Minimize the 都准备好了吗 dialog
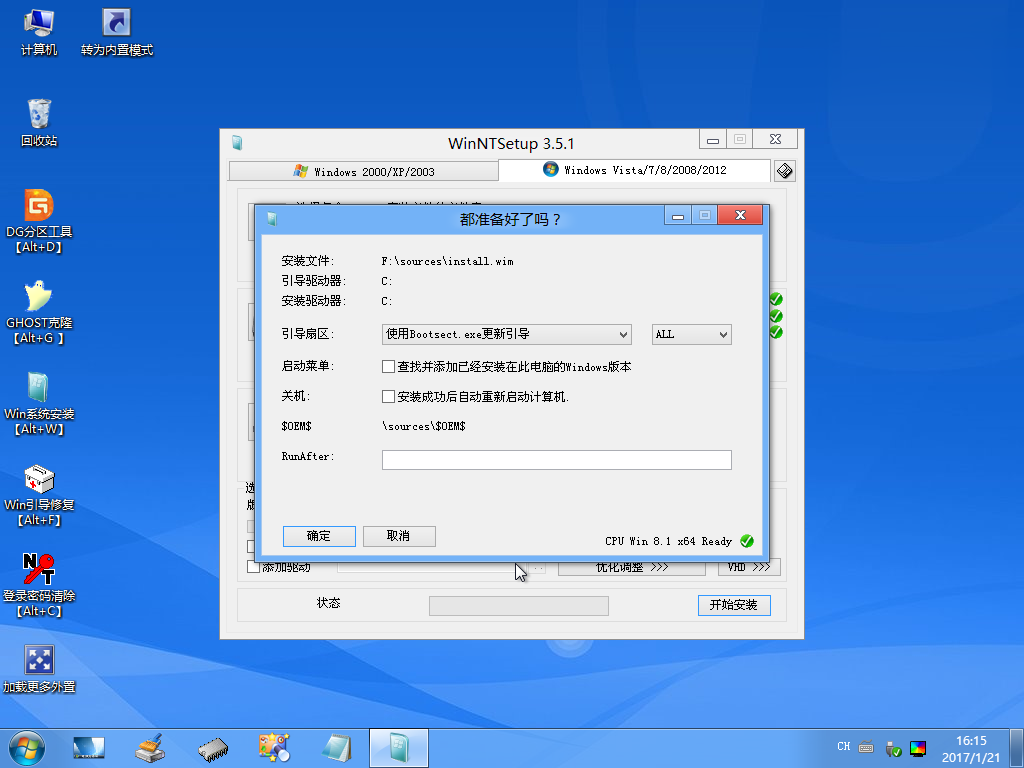 [678, 215]
